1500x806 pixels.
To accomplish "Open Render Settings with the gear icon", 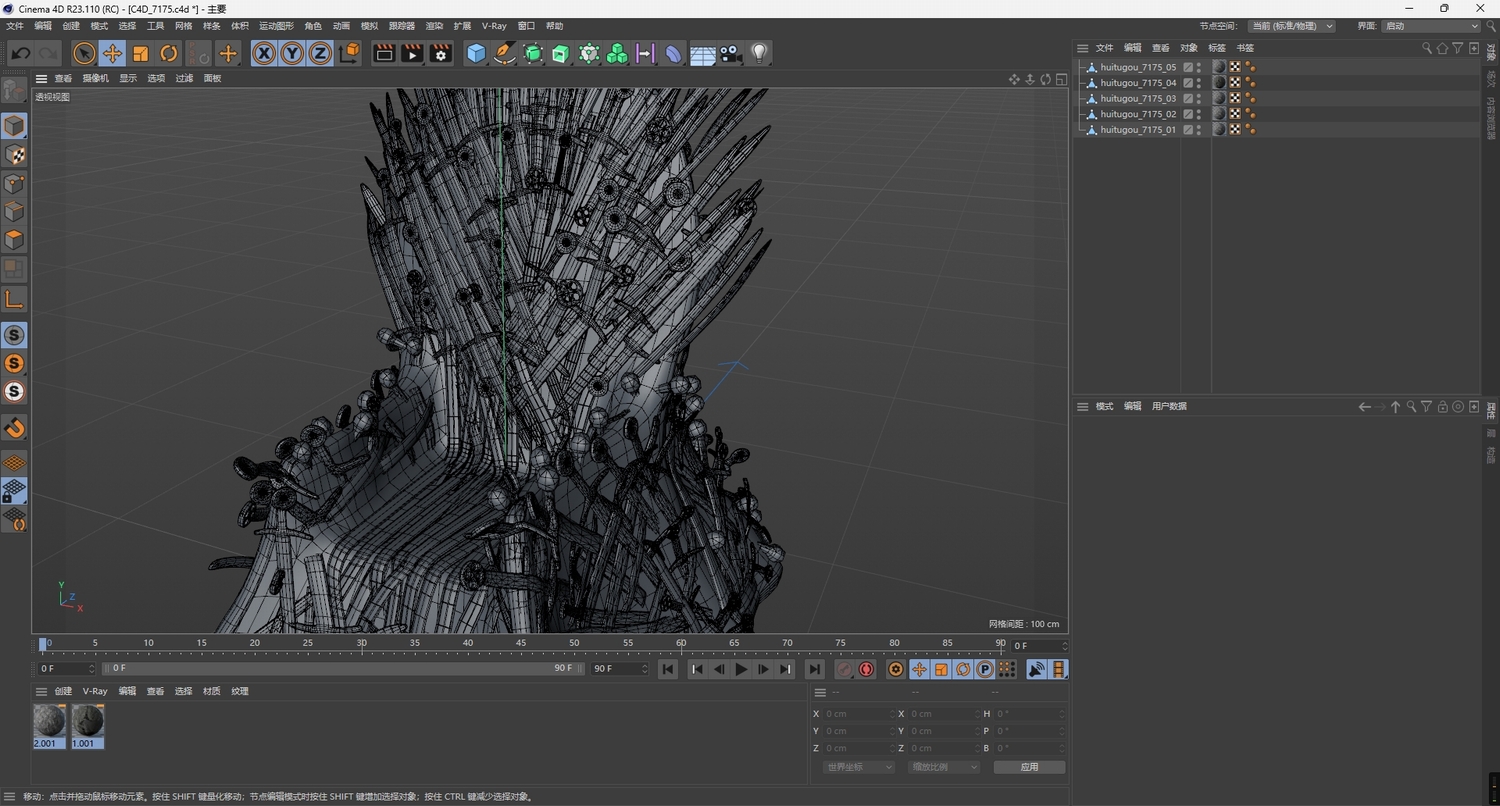I will point(440,53).
